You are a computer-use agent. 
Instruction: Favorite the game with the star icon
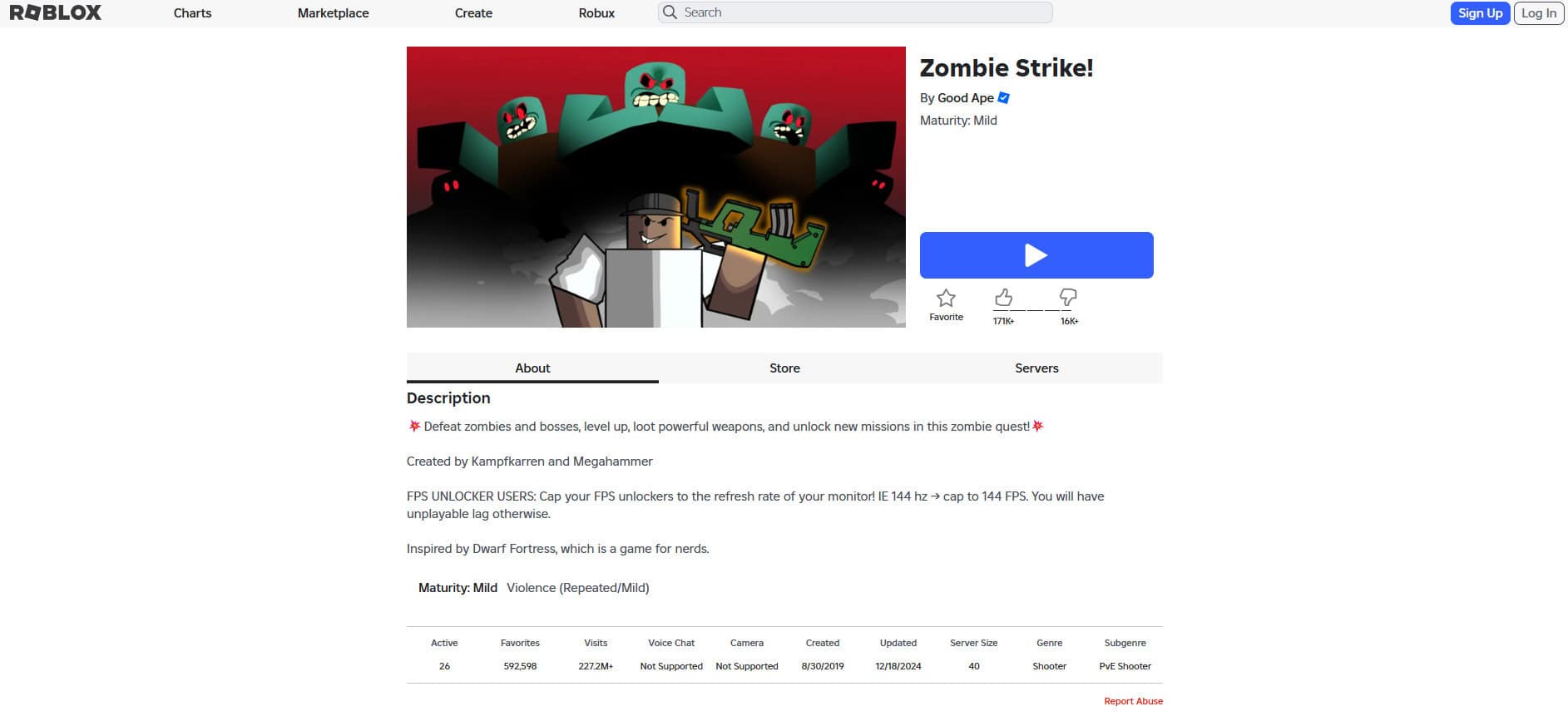pyautogui.click(x=946, y=298)
